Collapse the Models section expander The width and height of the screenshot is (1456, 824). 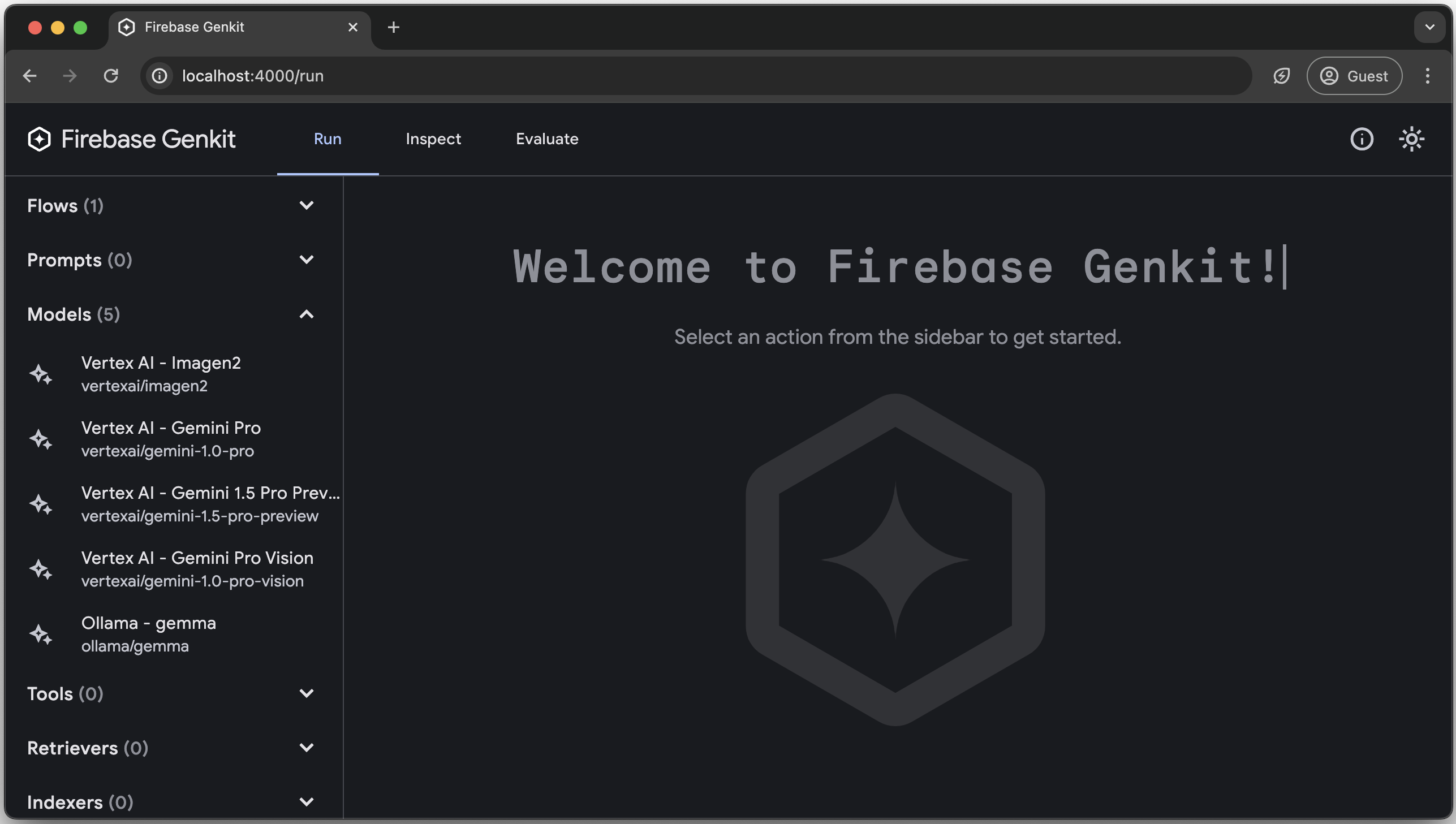coord(307,314)
